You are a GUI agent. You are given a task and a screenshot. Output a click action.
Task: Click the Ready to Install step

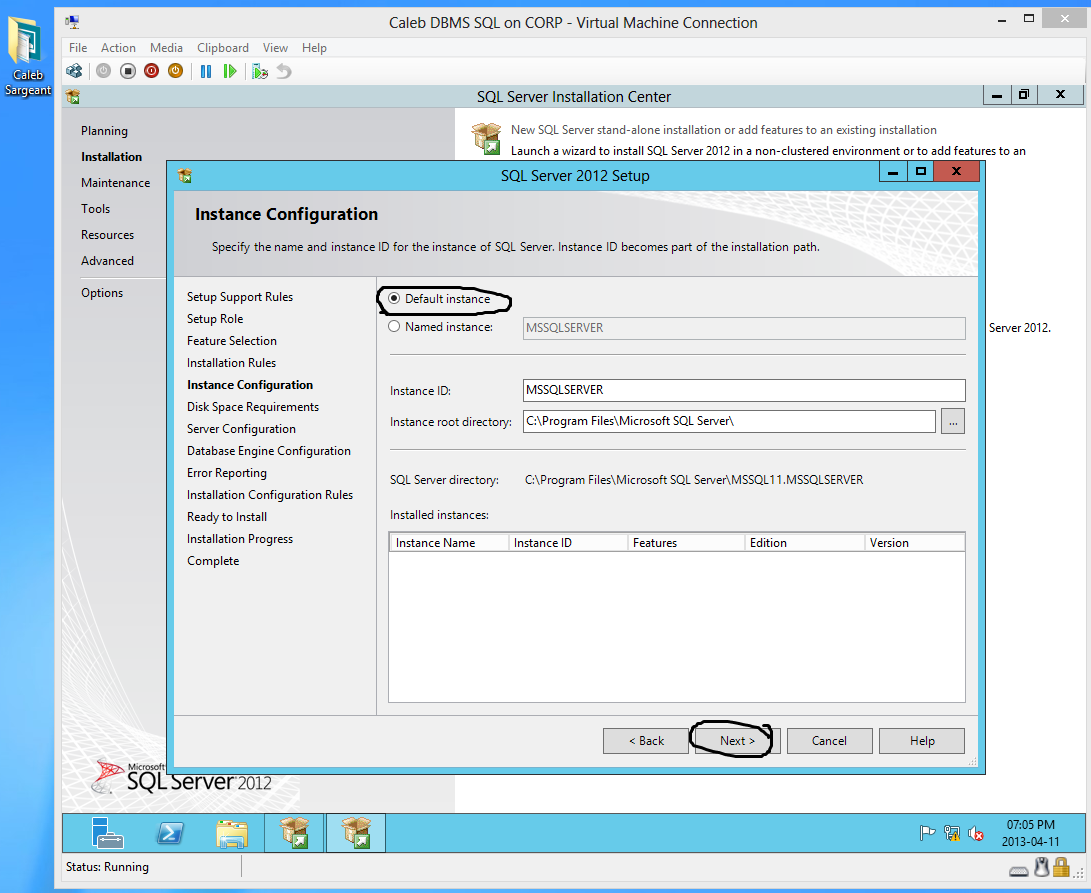[x=227, y=516]
